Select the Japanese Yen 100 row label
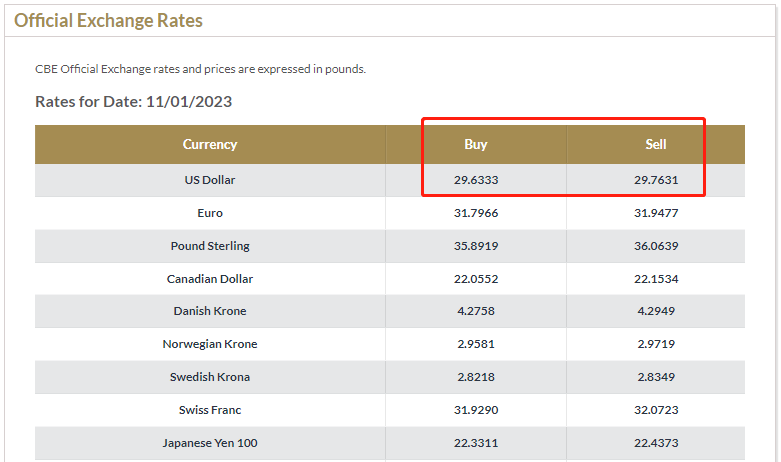This screenshot has width=781, height=462. [210, 443]
